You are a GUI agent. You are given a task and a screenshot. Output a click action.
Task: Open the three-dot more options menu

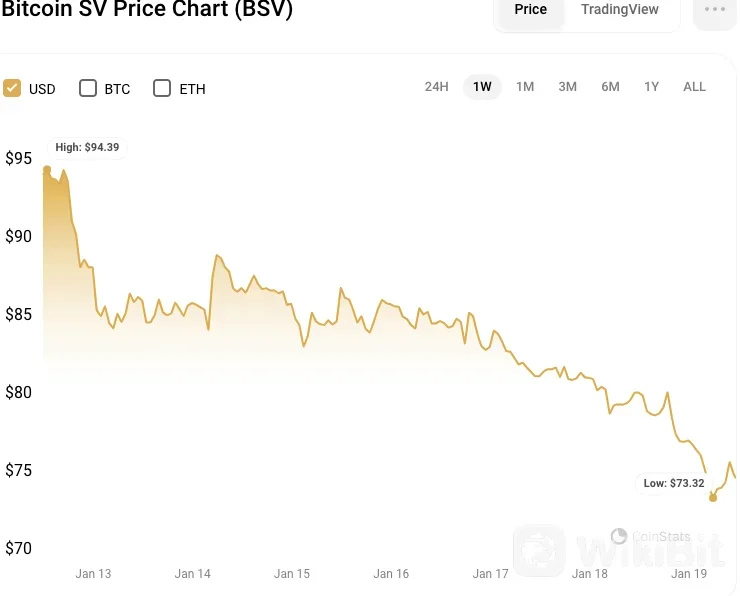[714, 10]
